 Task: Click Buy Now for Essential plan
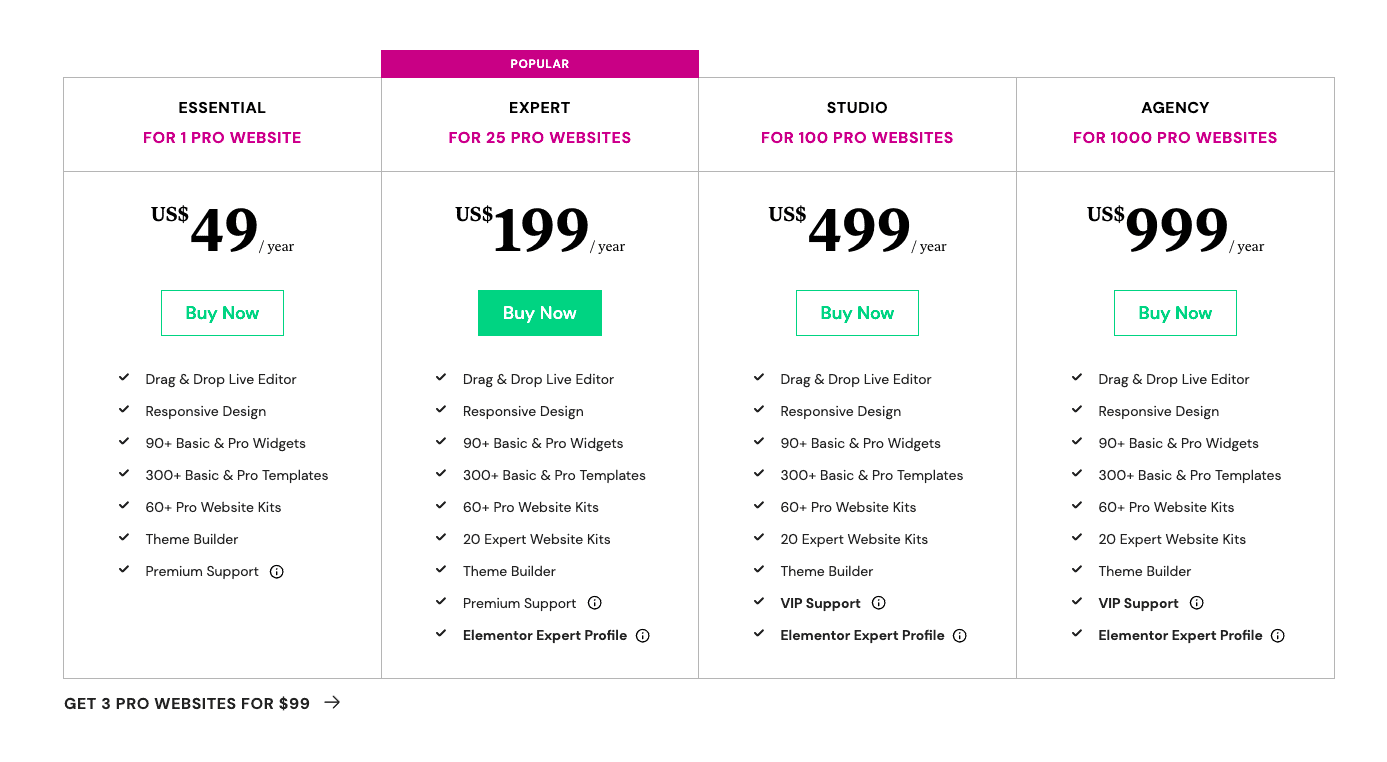tap(222, 313)
